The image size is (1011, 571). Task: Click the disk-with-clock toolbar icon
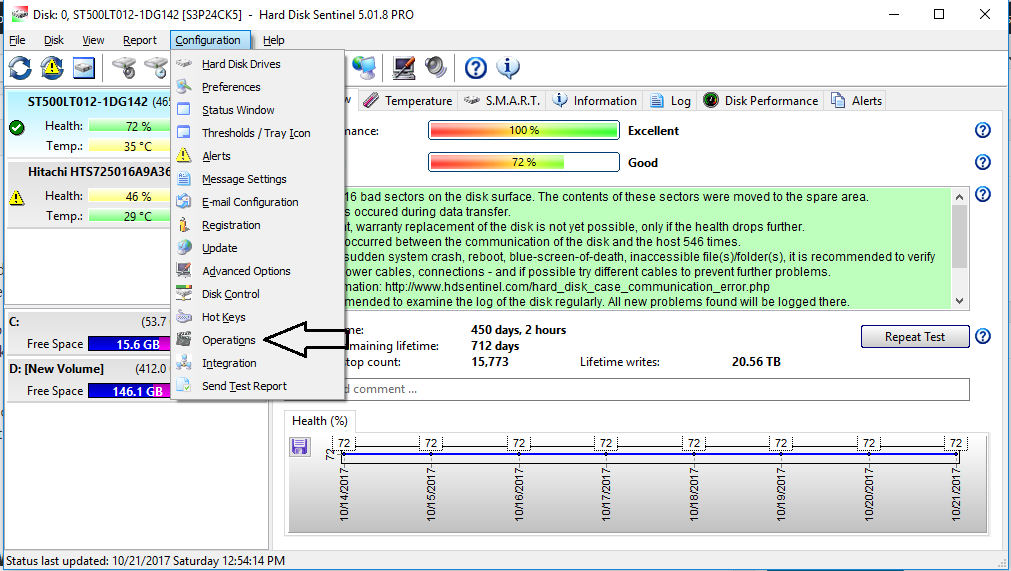point(157,67)
